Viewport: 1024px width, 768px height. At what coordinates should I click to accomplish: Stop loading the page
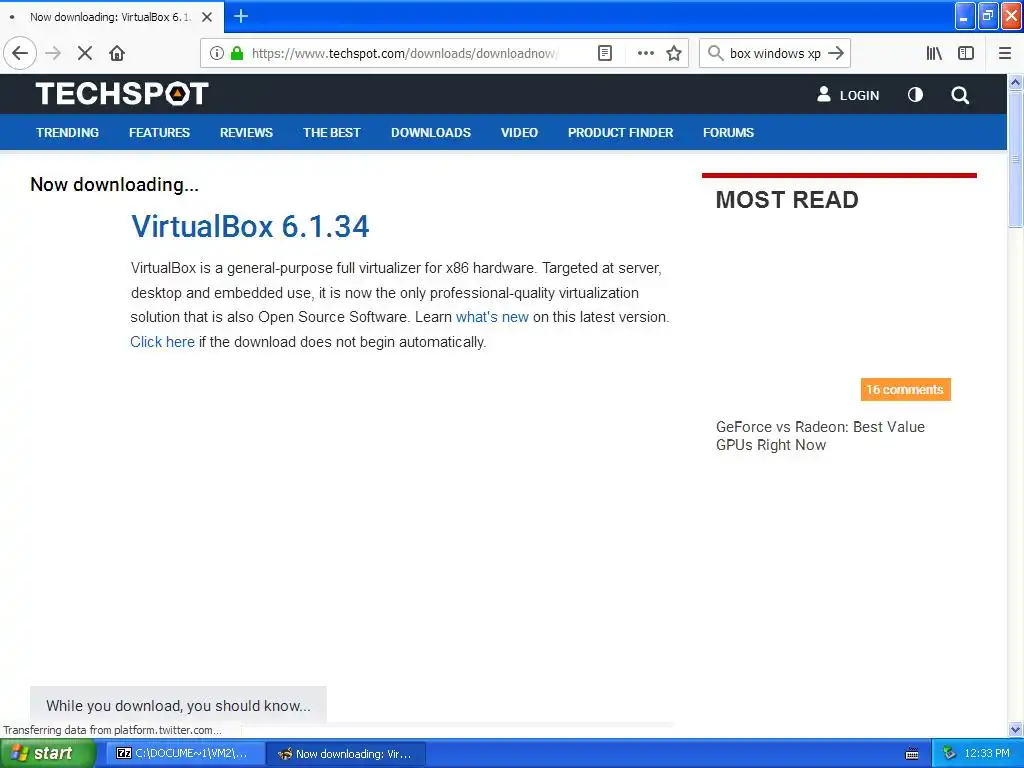coord(85,53)
